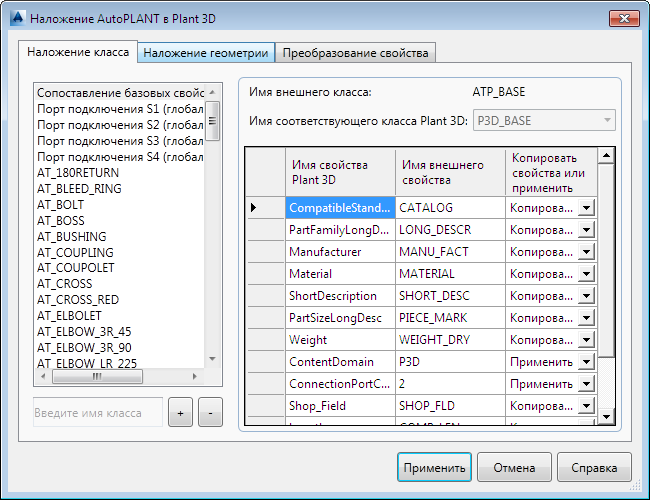The height and width of the screenshot is (500, 650).
Task: Add class with the plus button
Action: 180,413
